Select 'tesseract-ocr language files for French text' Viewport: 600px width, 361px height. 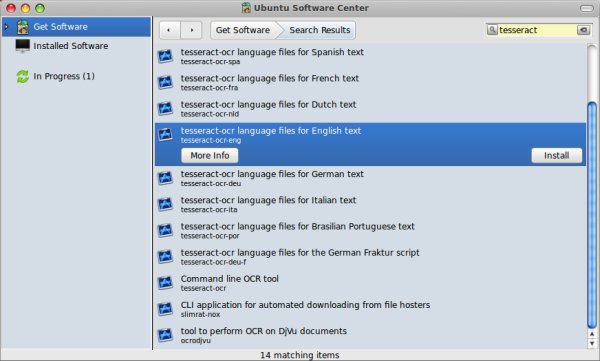click(x=270, y=78)
